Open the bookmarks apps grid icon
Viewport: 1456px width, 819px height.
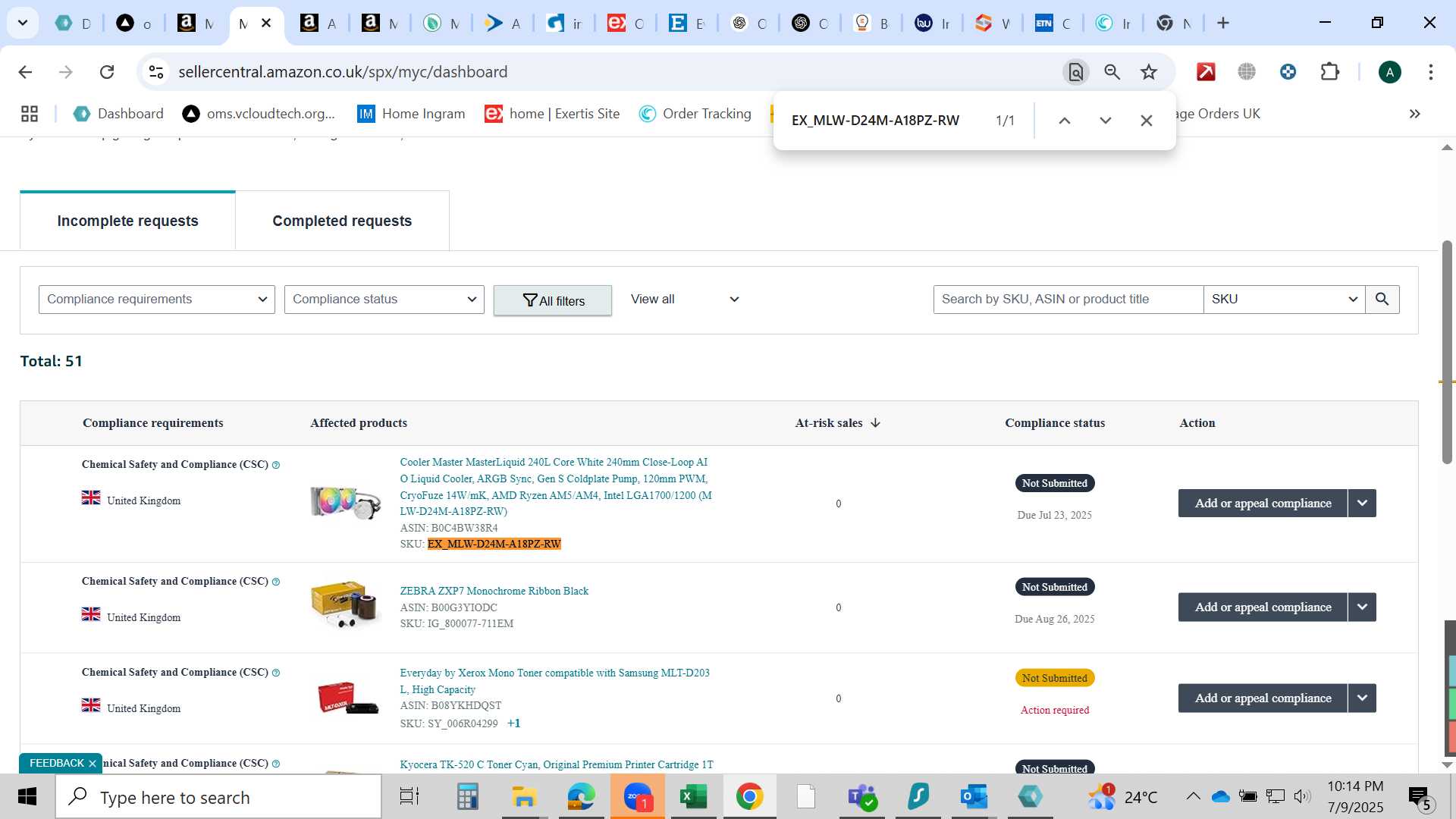[x=30, y=114]
